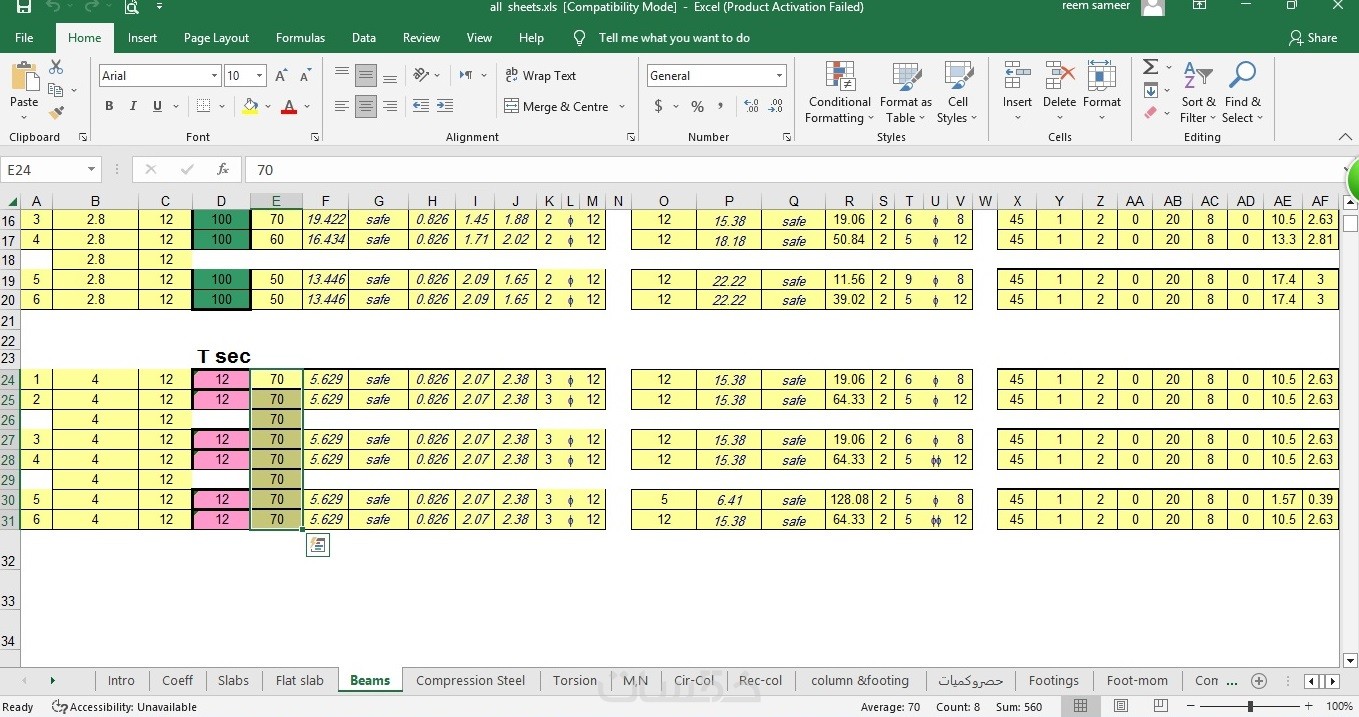Toggle Bold formatting
Screen dimensions: 1359x717
[109, 106]
